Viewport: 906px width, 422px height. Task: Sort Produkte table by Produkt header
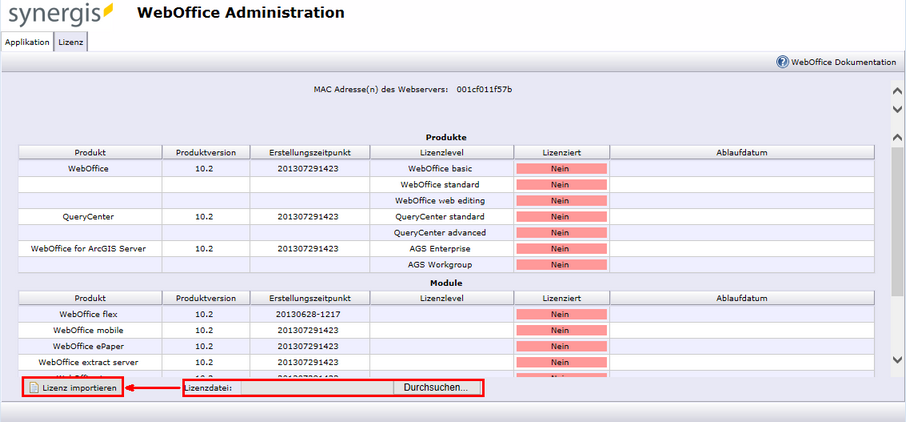click(x=90, y=152)
